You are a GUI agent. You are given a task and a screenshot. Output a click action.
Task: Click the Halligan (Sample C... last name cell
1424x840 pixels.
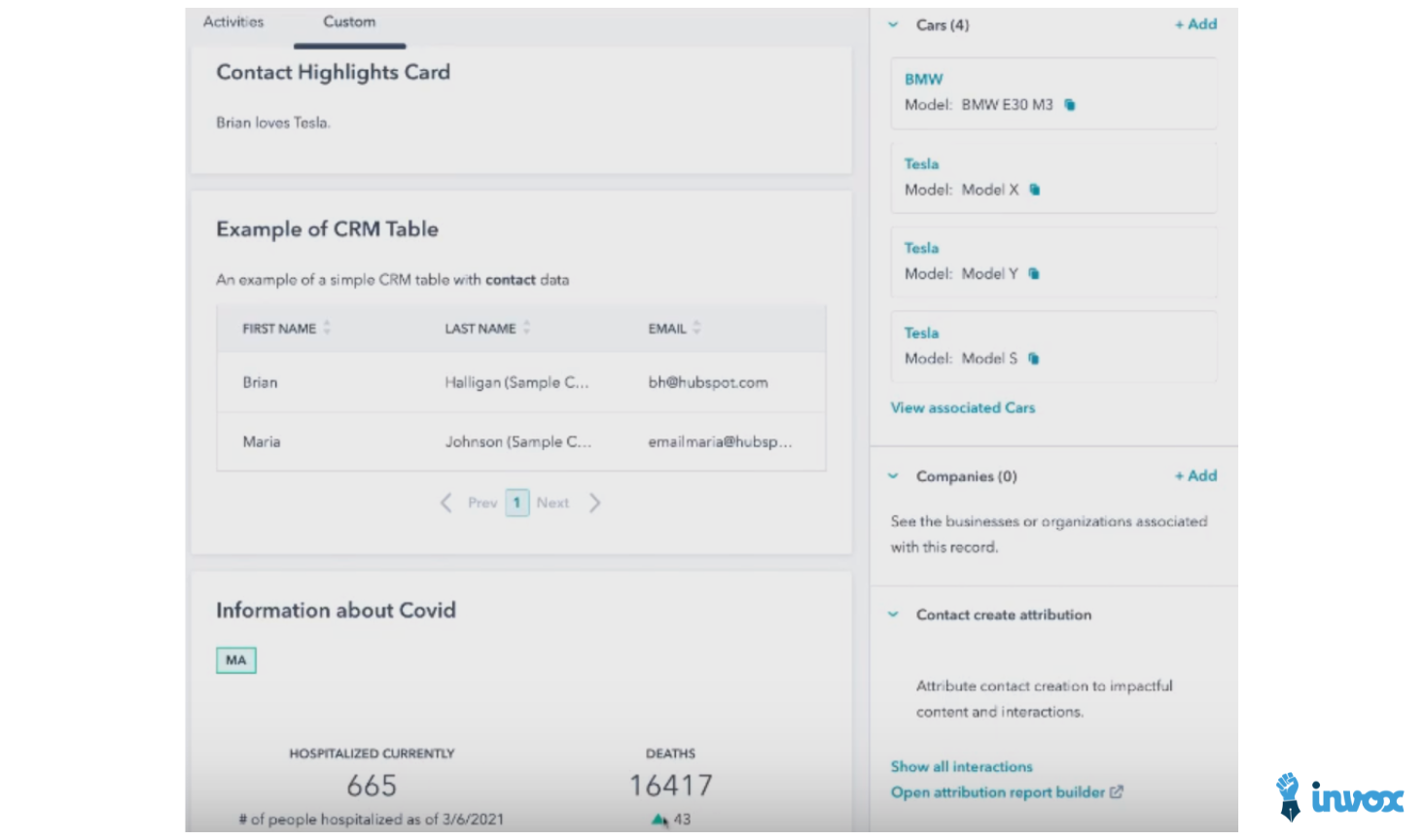pos(516,382)
